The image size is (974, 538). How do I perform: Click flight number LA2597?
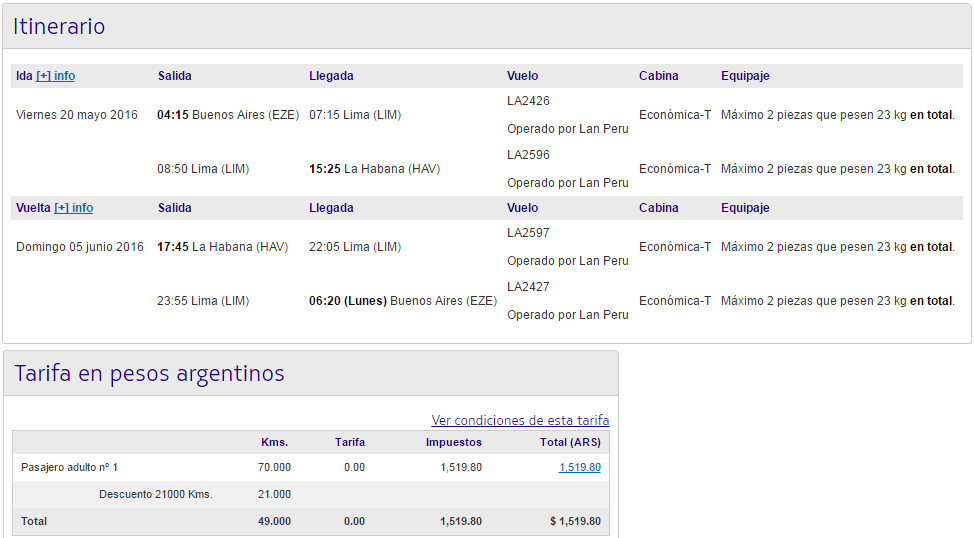(x=529, y=232)
